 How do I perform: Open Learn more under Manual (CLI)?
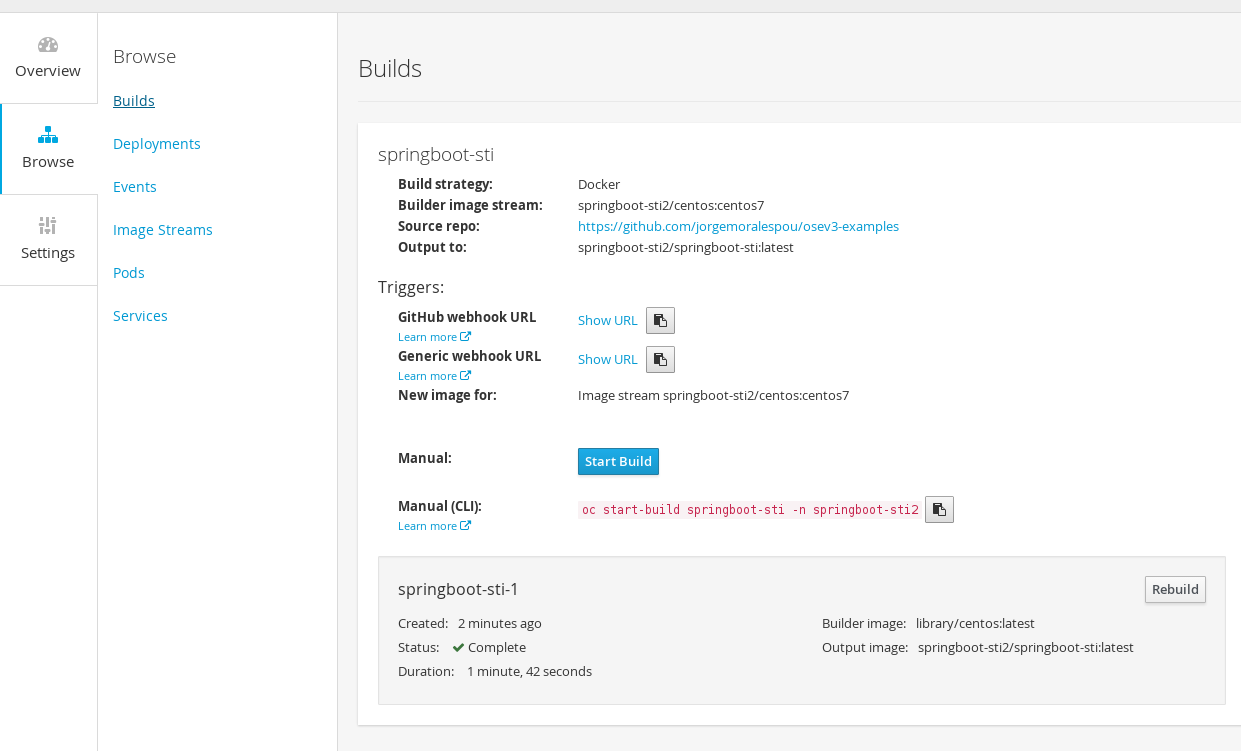[x=434, y=526]
